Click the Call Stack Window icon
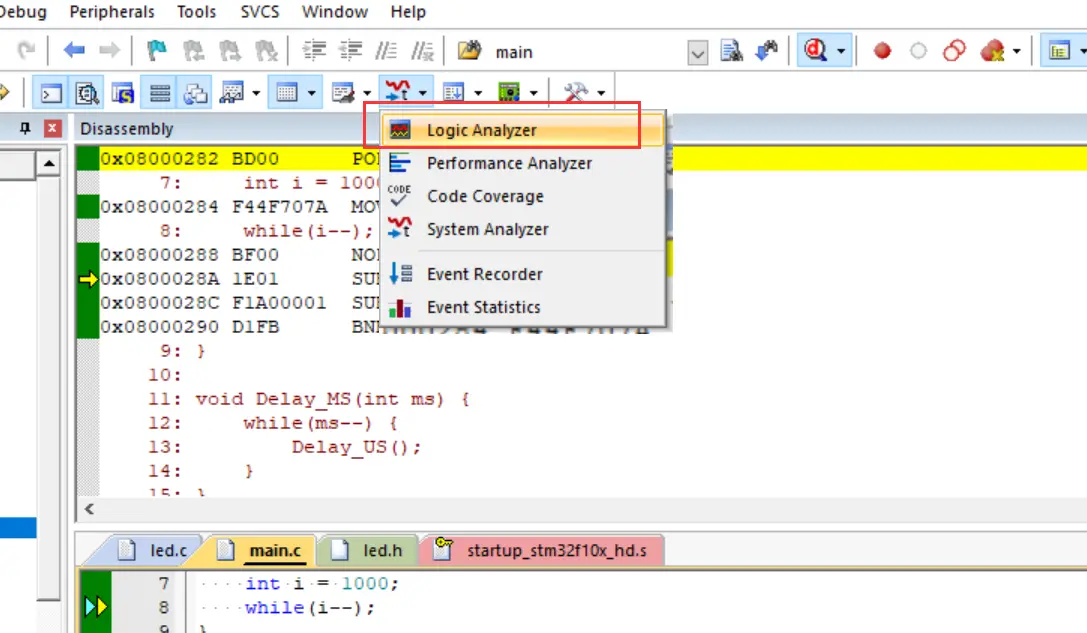 tap(196, 93)
